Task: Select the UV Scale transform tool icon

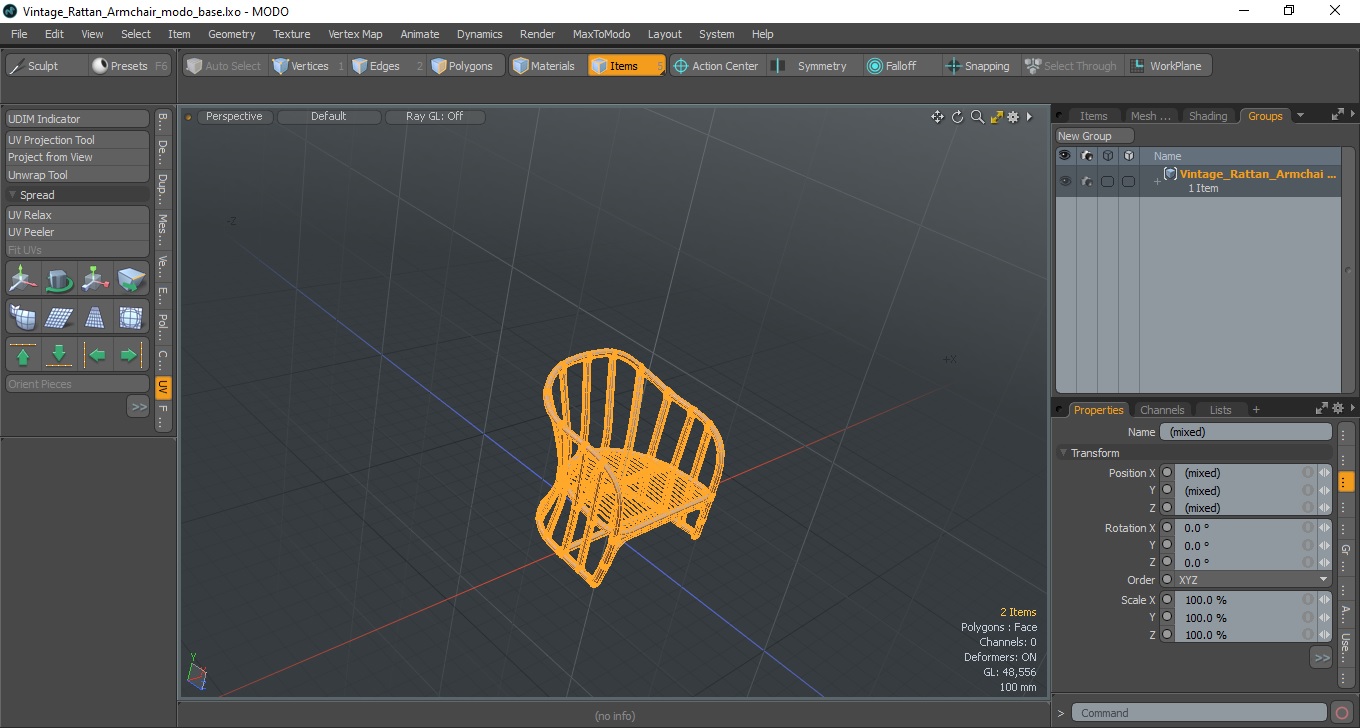Action: click(95, 280)
